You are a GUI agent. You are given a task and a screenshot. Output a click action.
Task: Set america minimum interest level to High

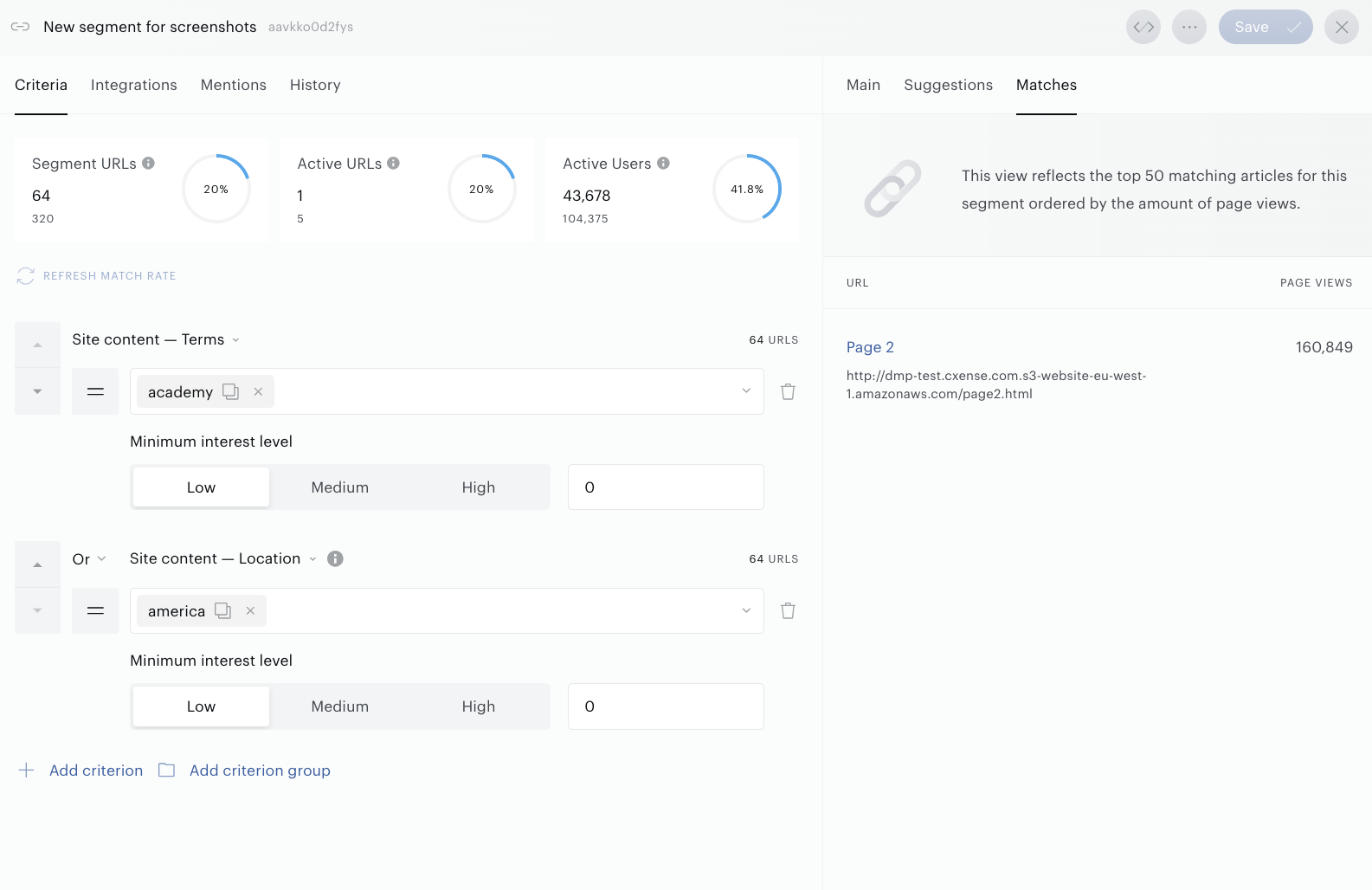pyautogui.click(x=478, y=706)
